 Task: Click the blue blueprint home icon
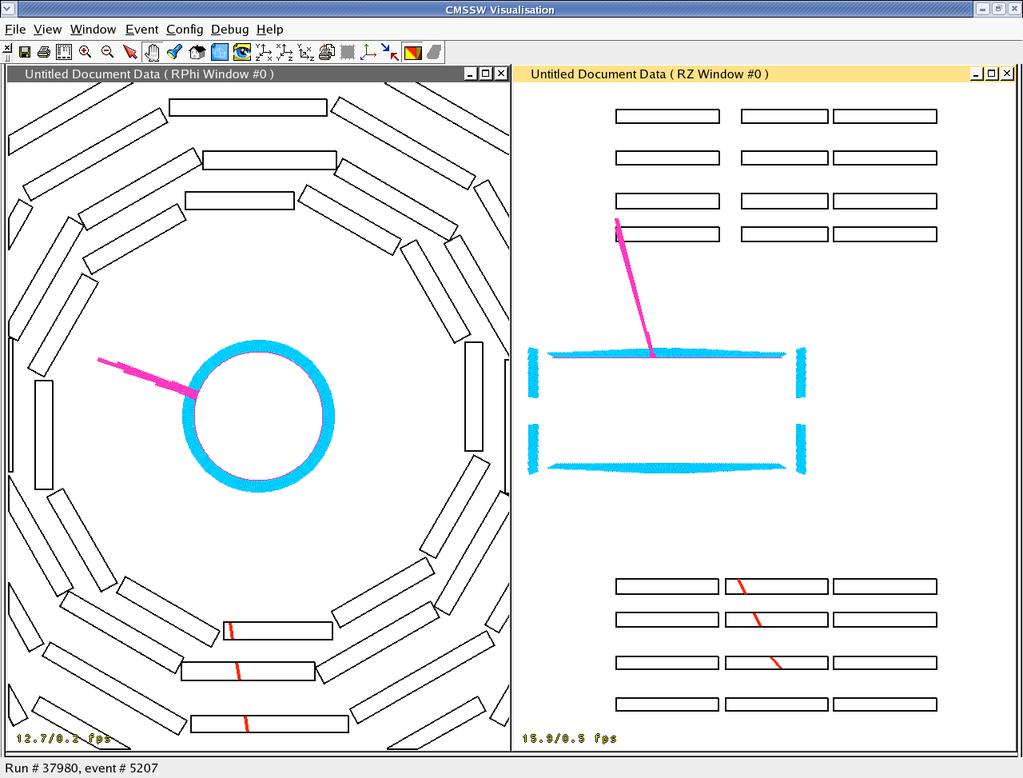220,52
